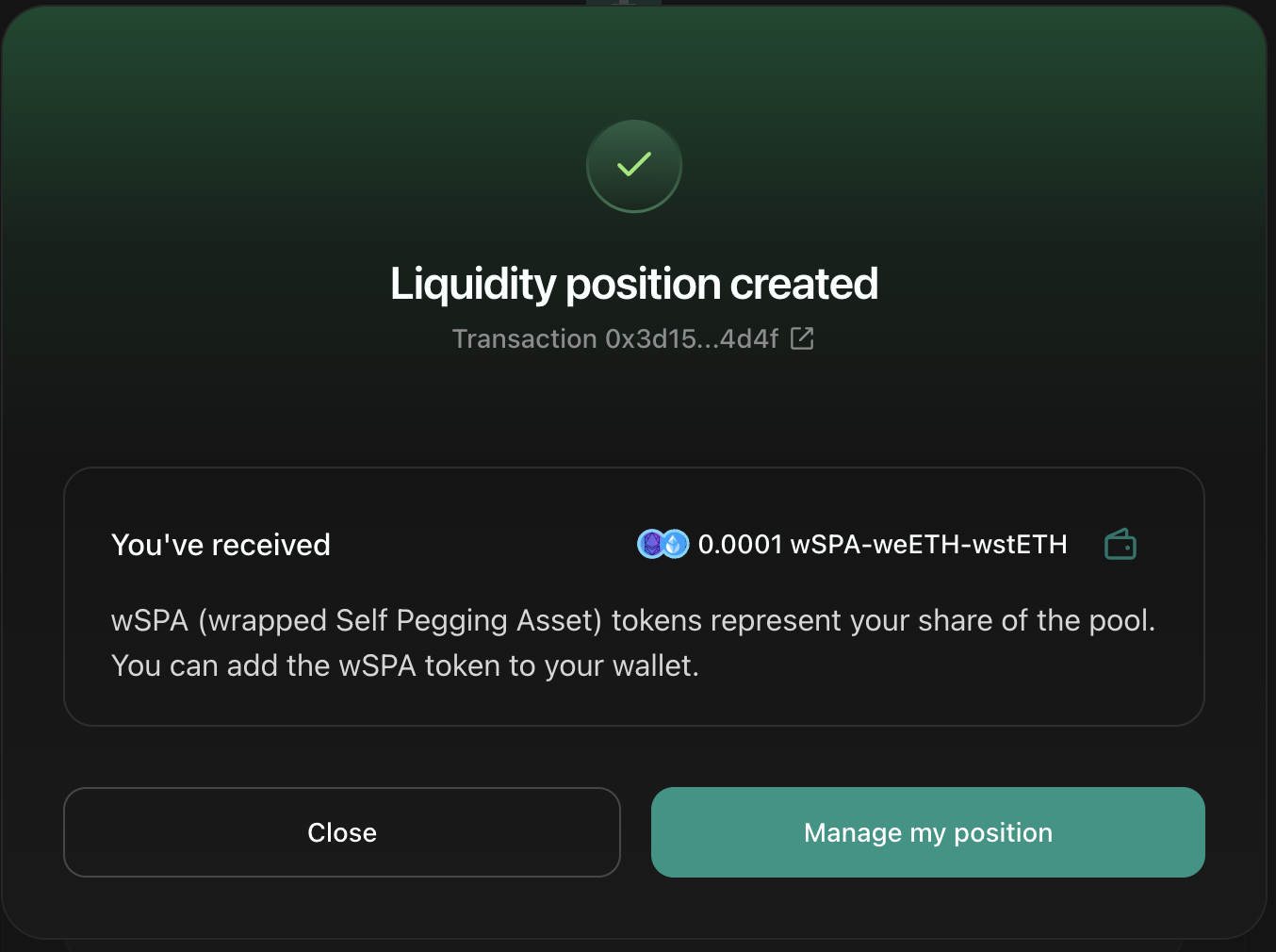The image size is (1276, 952).
Task: Click the purple weETH token icon
Action: 650,544
